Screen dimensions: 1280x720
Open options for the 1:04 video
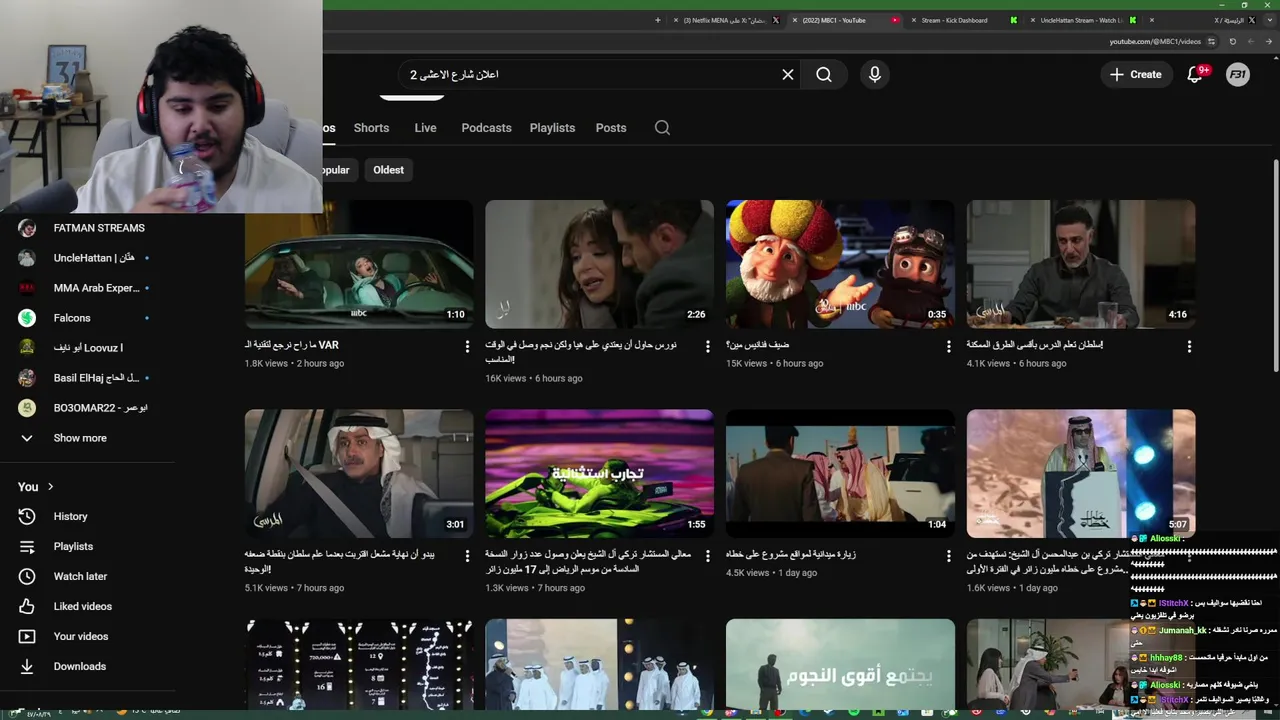coord(949,555)
